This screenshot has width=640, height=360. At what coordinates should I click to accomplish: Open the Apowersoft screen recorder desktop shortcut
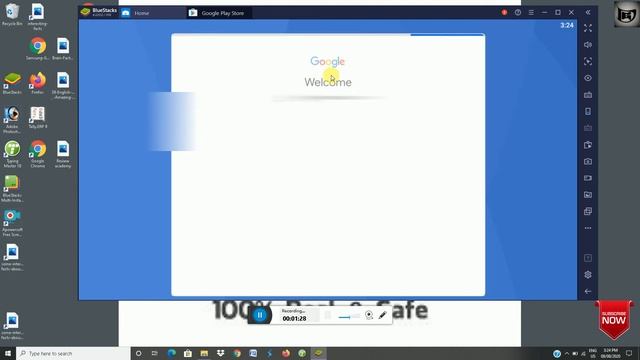[12, 223]
